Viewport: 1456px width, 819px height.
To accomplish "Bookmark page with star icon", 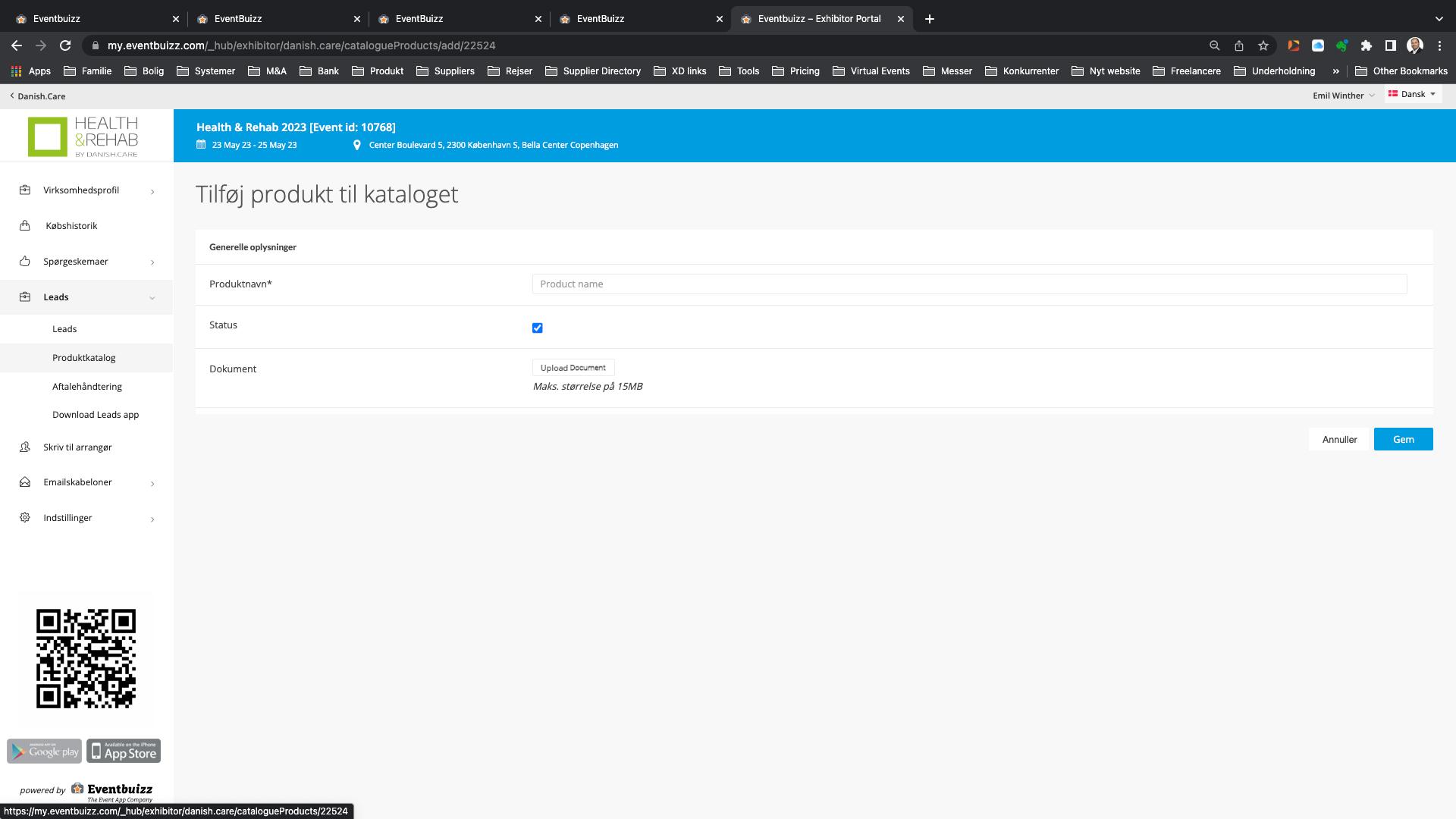I will coord(1263,45).
